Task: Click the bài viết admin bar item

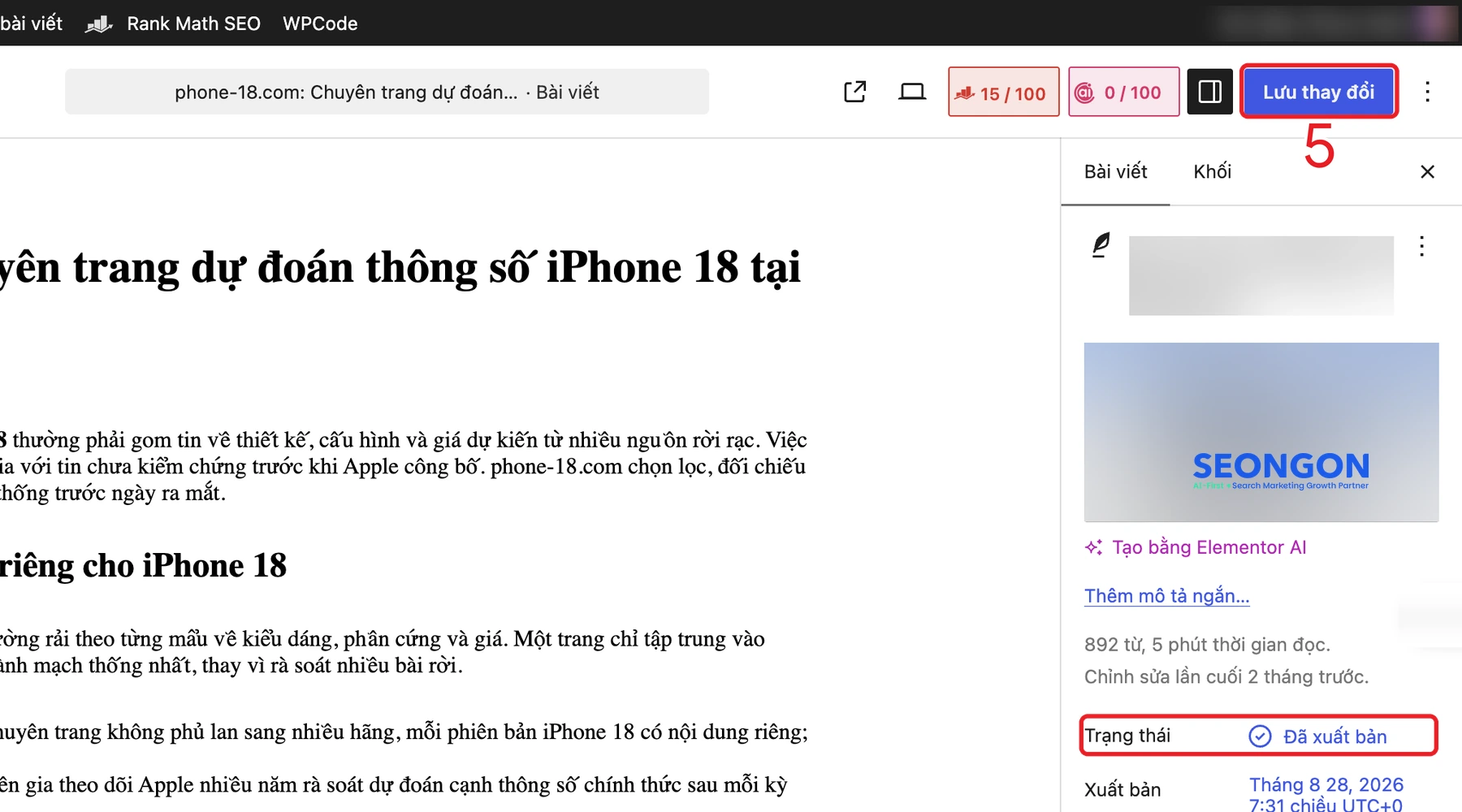Action: [x=32, y=24]
